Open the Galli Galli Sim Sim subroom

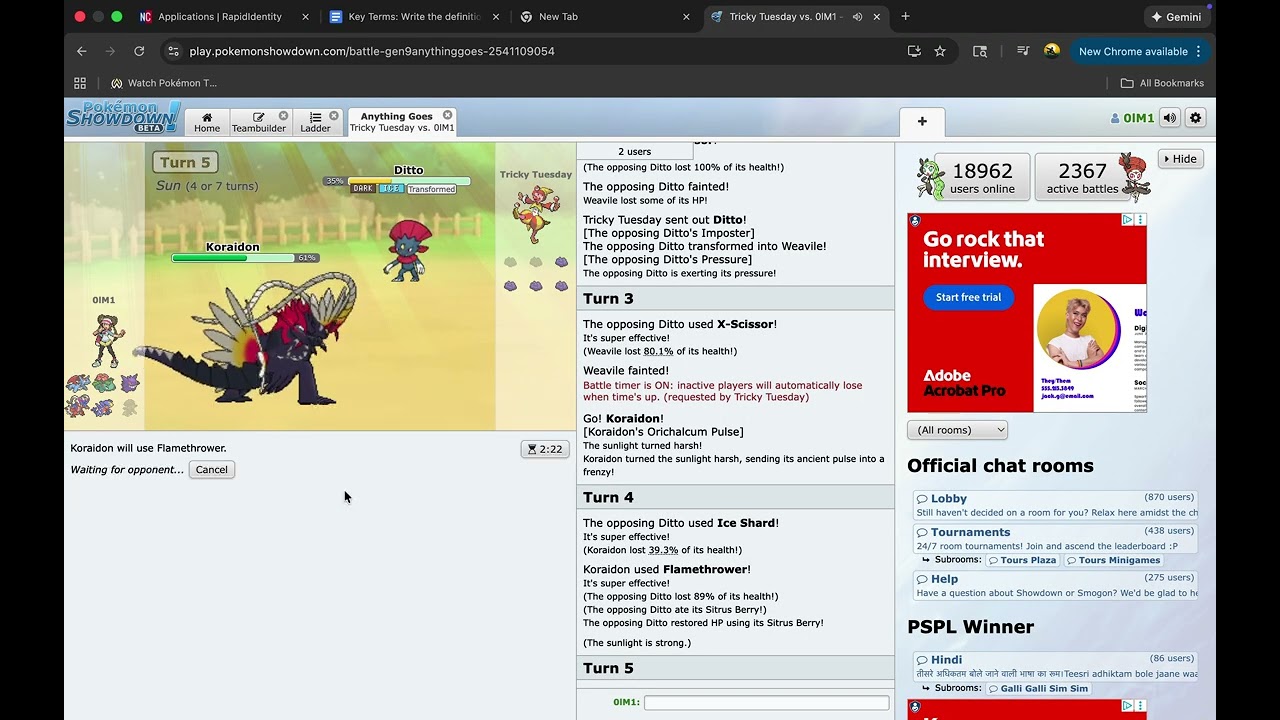click(1040, 688)
